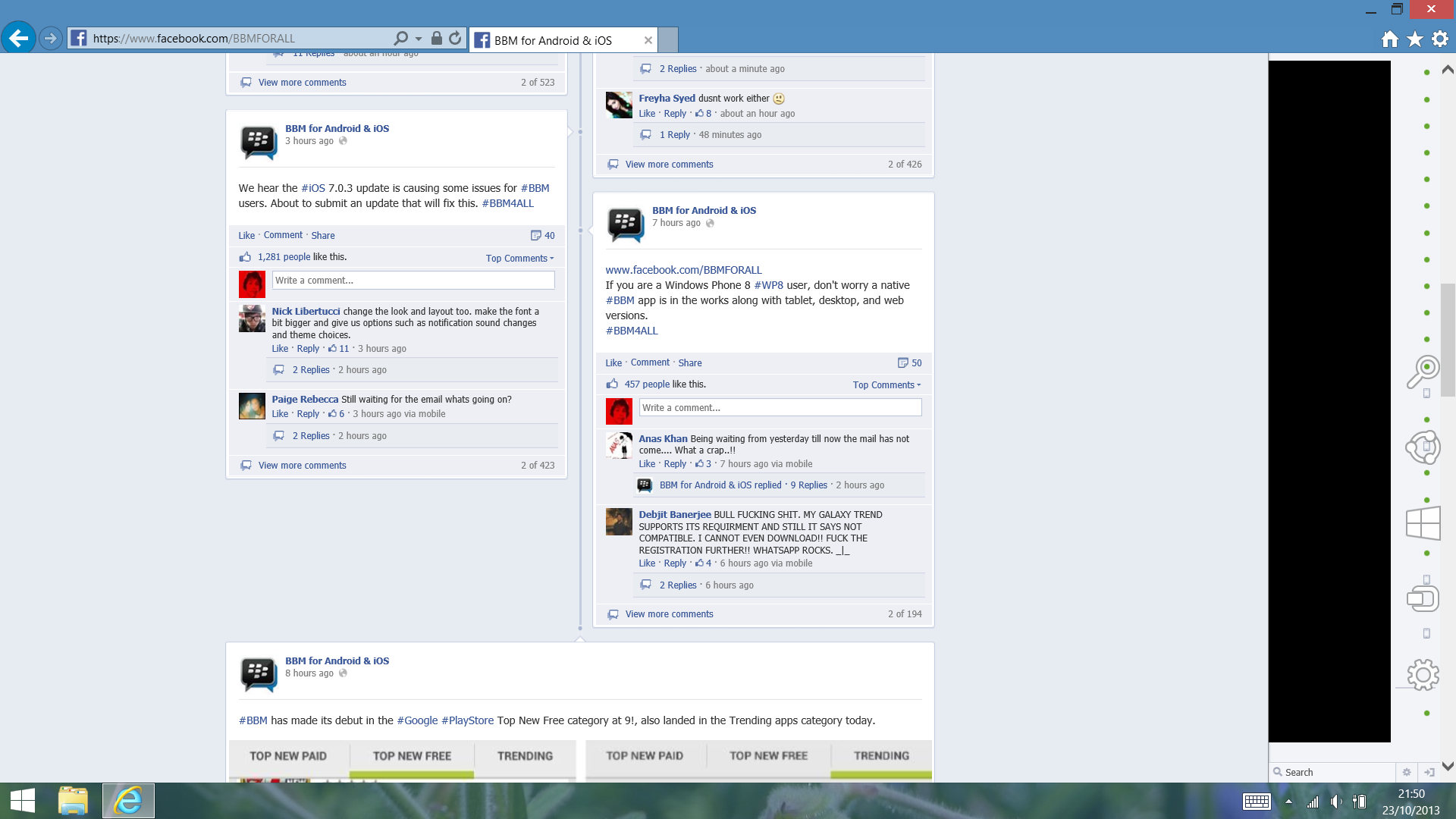
Task: Click Share on the iOS 7.0.3 post
Action: pos(323,235)
